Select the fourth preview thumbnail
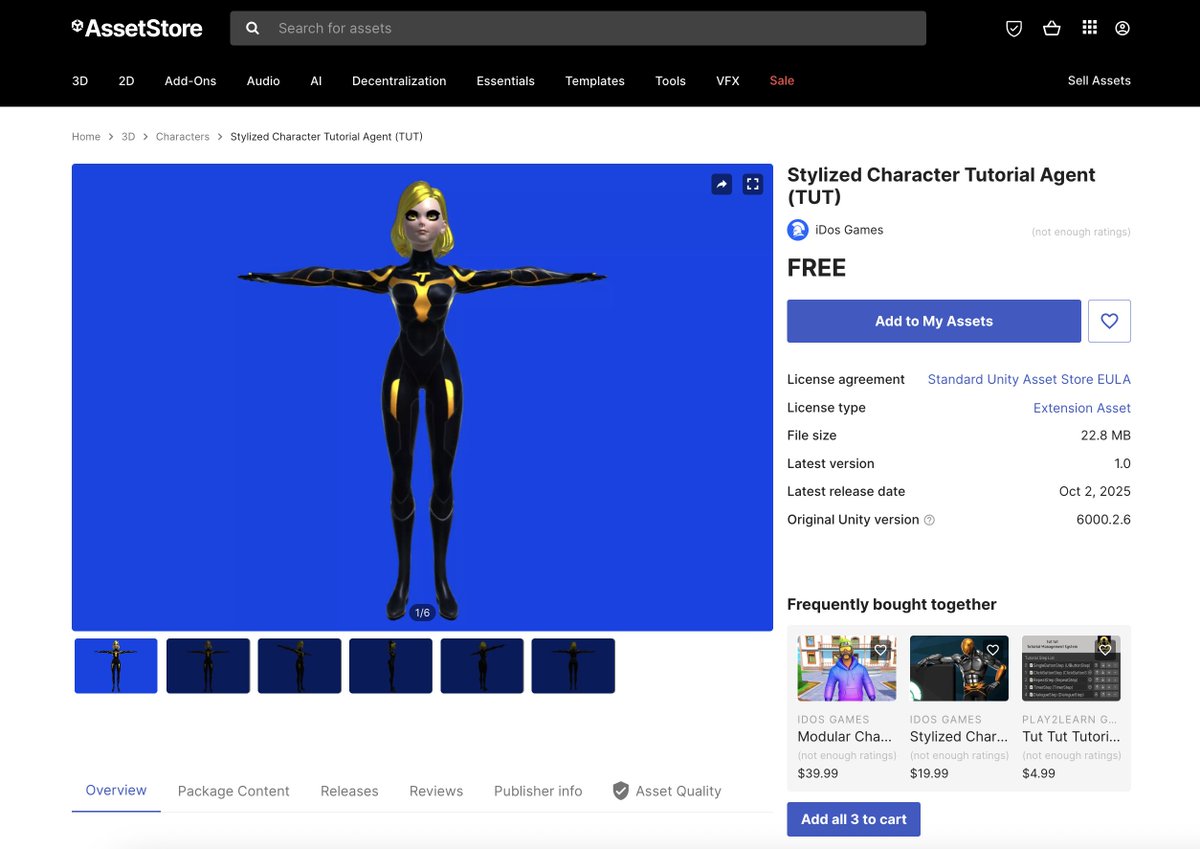The height and width of the screenshot is (849, 1200). click(390, 666)
